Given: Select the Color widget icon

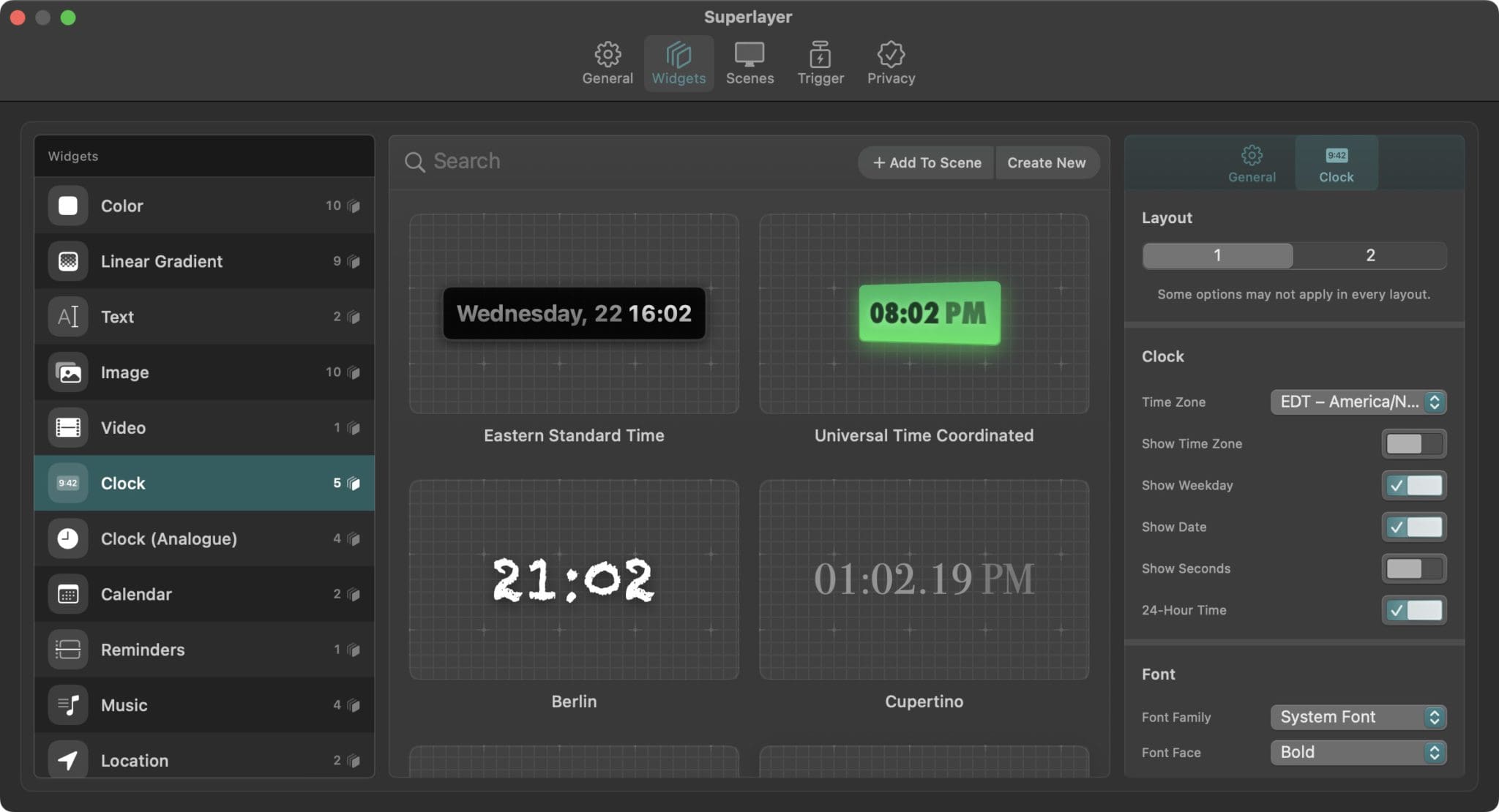Looking at the screenshot, I should 67,206.
